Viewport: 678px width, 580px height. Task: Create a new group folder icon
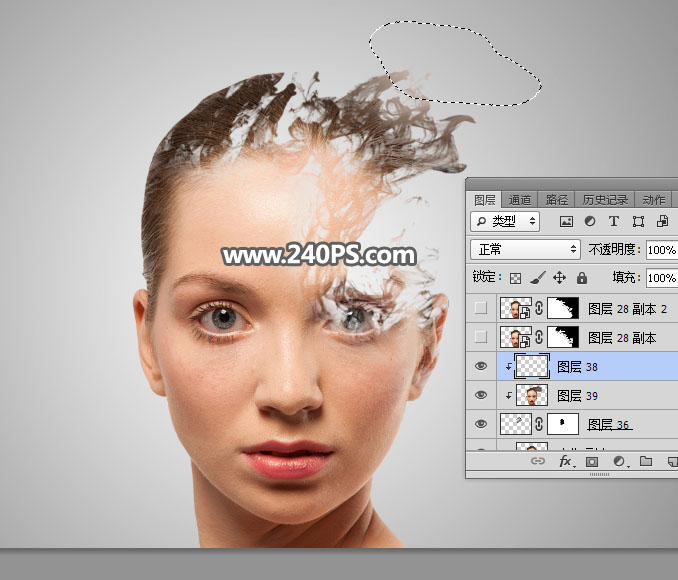[x=646, y=461]
